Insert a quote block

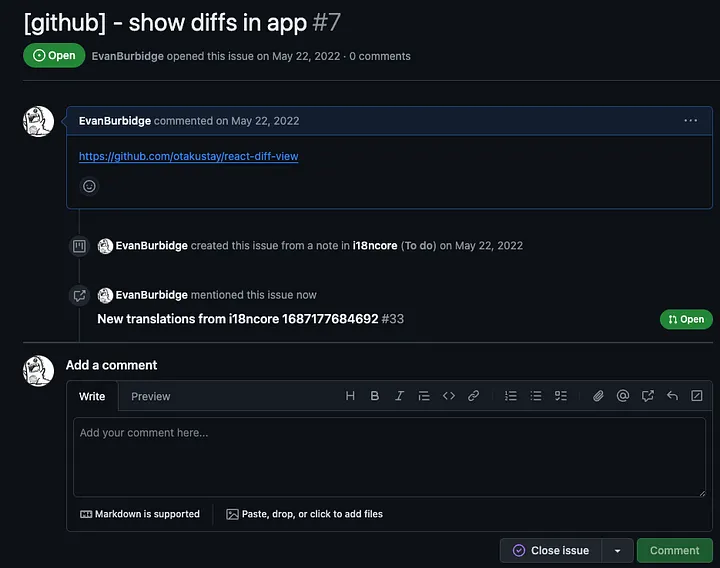[424, 396]
